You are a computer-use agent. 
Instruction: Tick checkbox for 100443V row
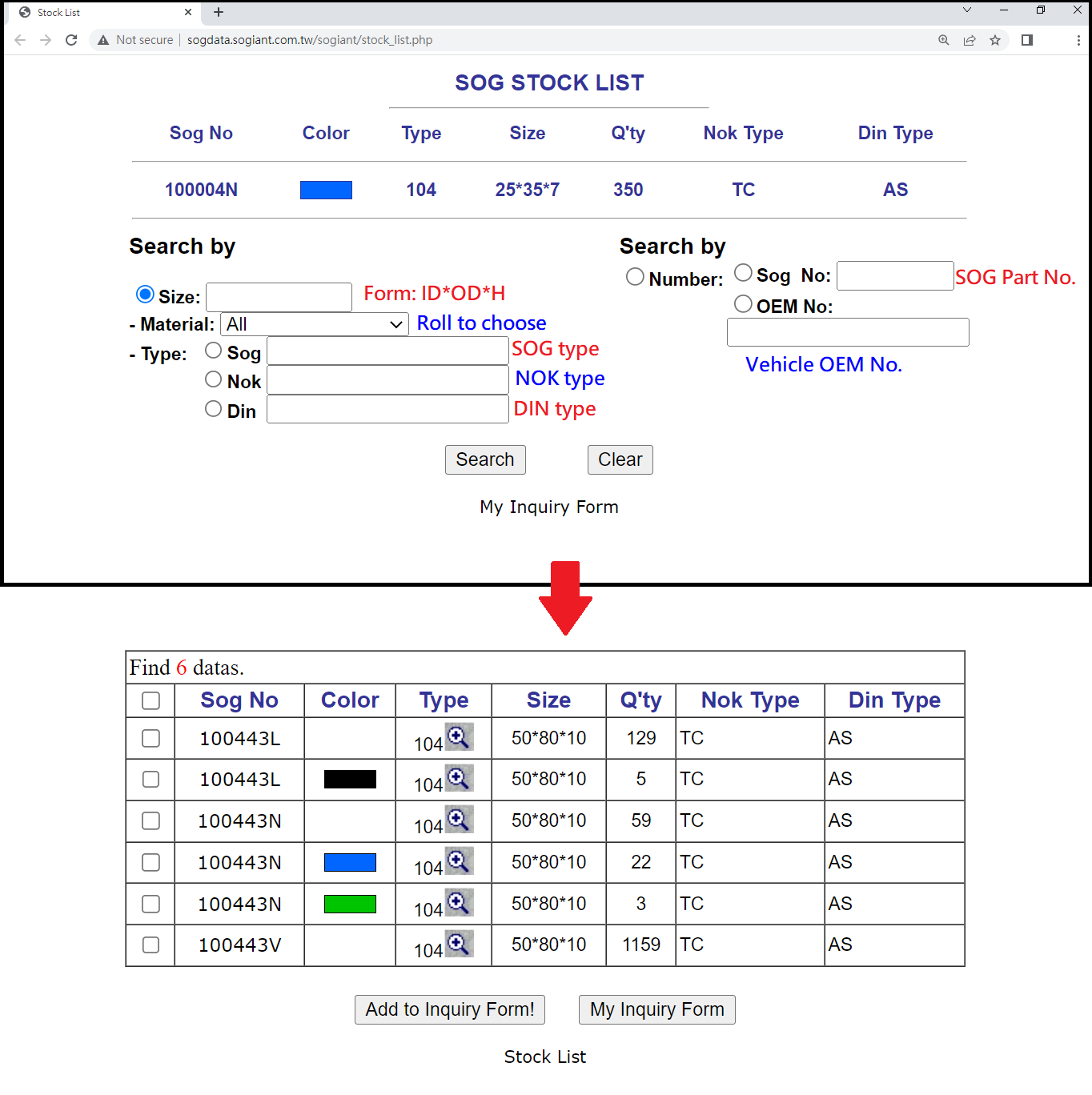151,945
